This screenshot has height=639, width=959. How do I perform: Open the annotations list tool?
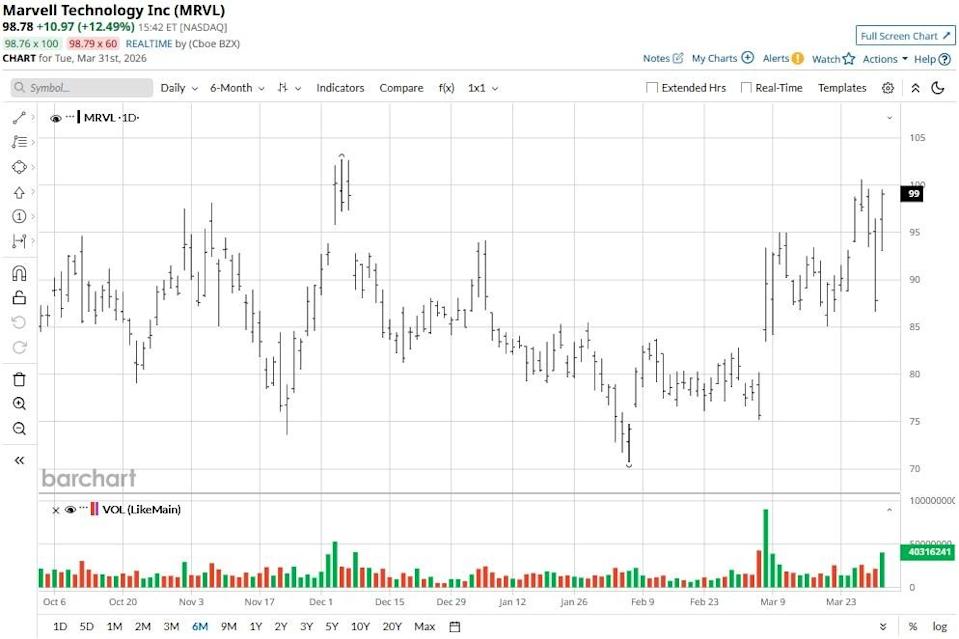coord(18,141)
